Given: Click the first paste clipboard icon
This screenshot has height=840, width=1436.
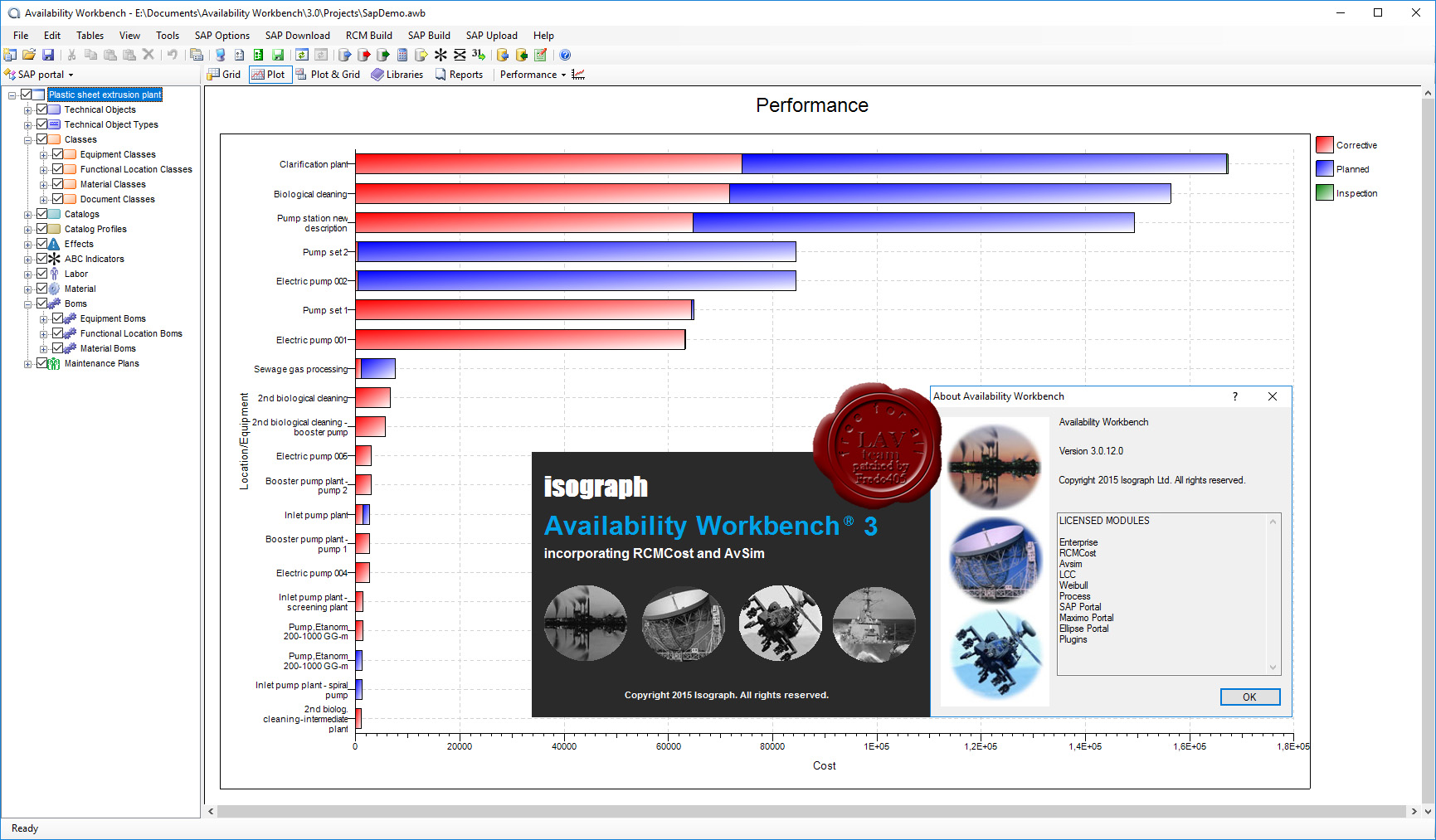Looking at the screenshot, I should (x=110, y=55).
